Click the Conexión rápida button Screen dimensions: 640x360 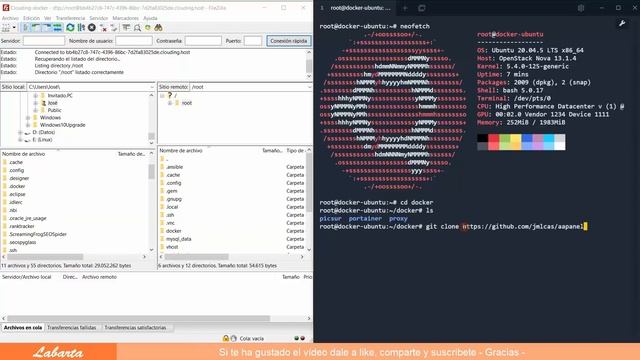tap(289, 41)
